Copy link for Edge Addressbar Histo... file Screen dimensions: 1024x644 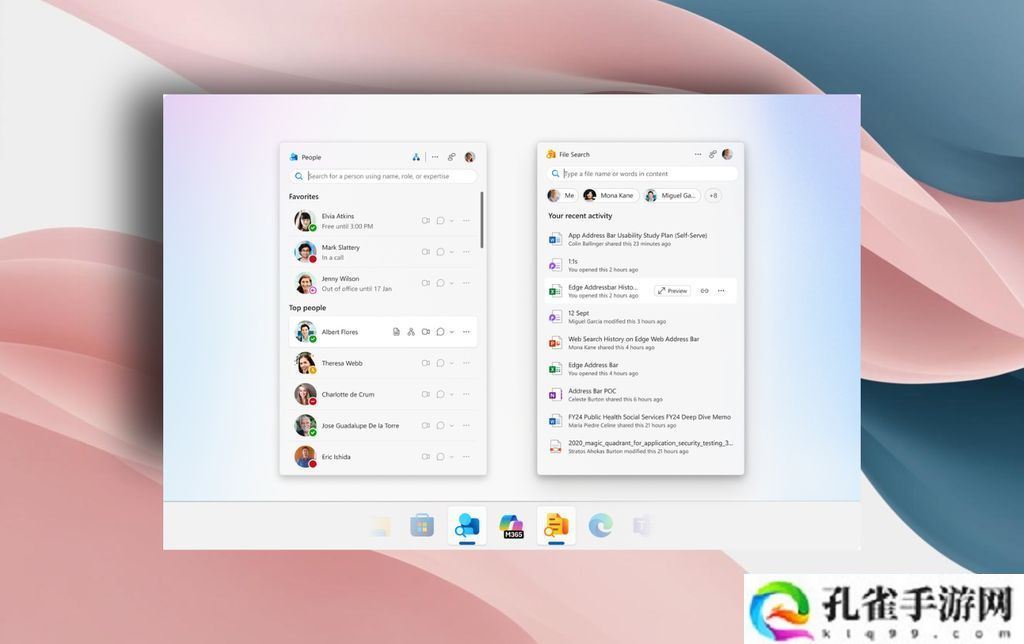pos(705,291)
